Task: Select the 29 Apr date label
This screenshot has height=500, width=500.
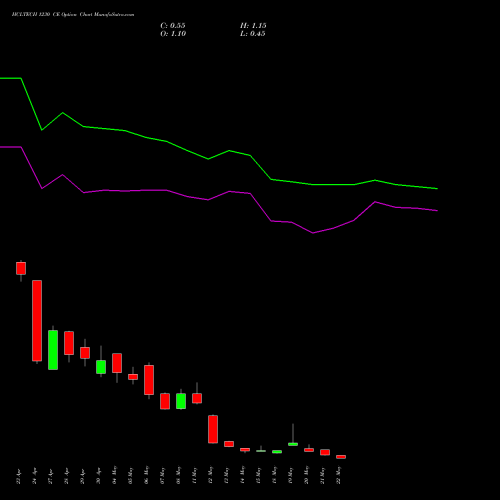Action: pyautogui.click(x=83, y=476)
